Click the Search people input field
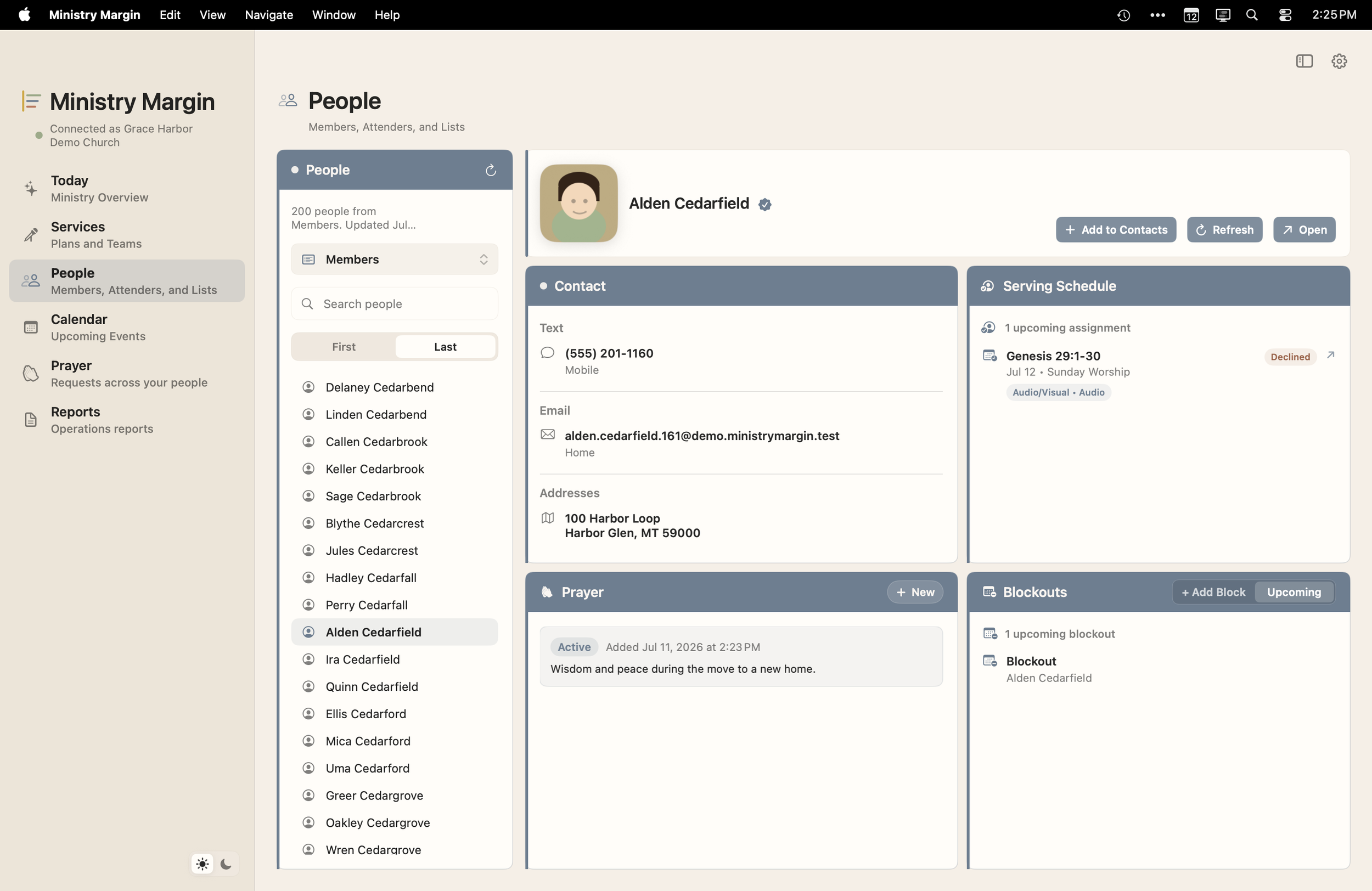 (x=394, y=304)
